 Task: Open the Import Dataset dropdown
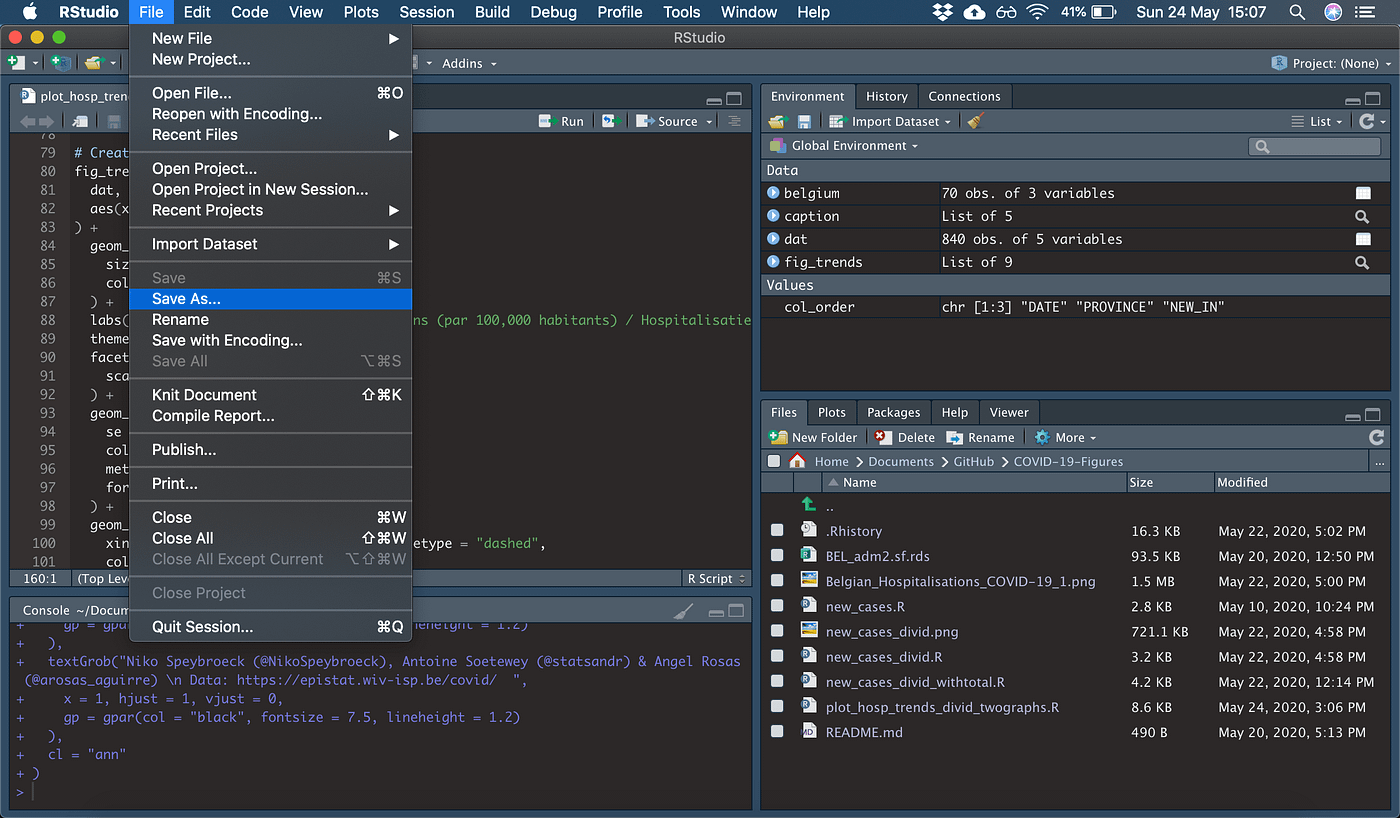[x=892, y=121]
